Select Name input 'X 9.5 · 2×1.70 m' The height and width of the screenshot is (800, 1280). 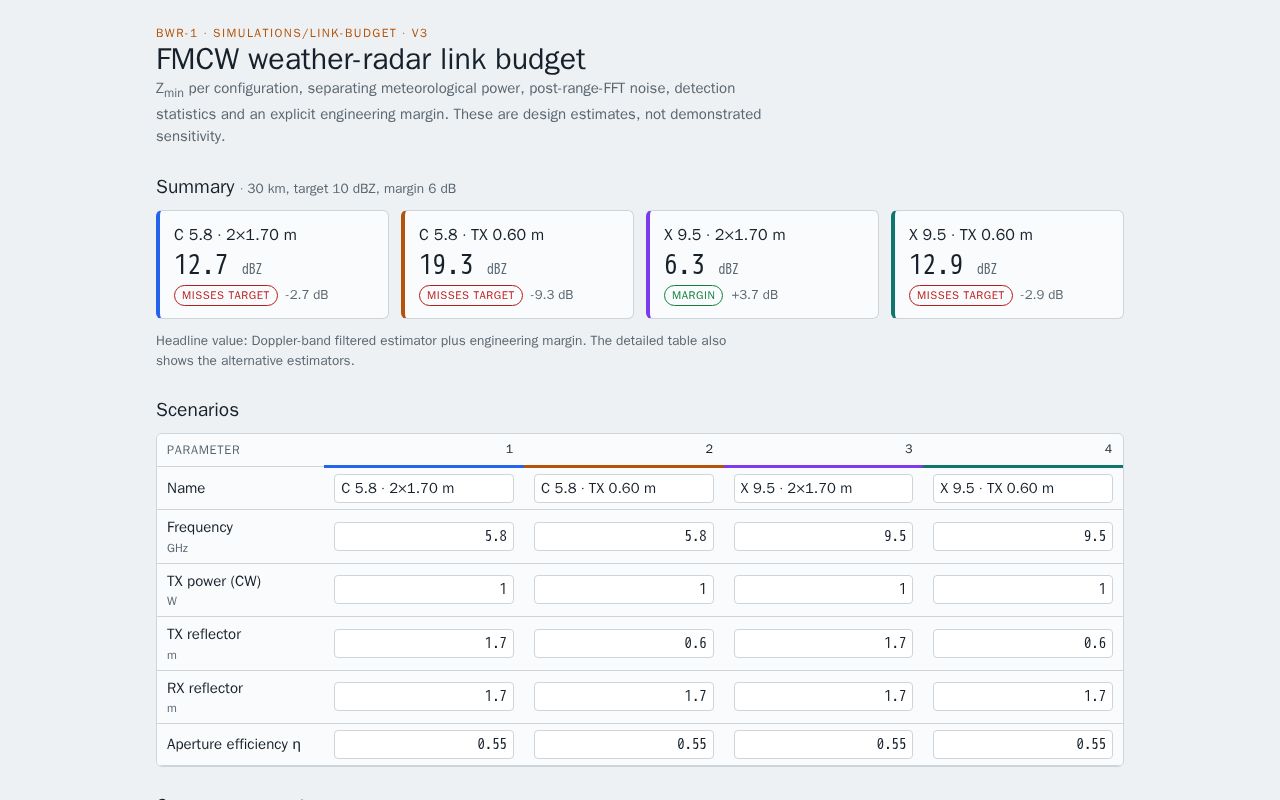coord(823,488)
